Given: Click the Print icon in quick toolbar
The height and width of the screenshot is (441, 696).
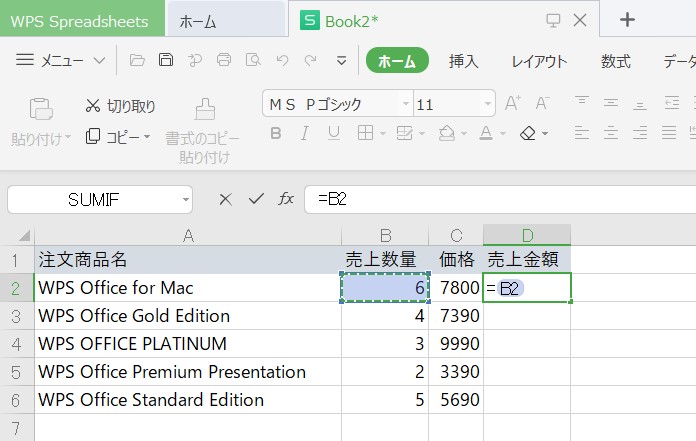Looking at the screenshot, I should [x=224, y=60].
